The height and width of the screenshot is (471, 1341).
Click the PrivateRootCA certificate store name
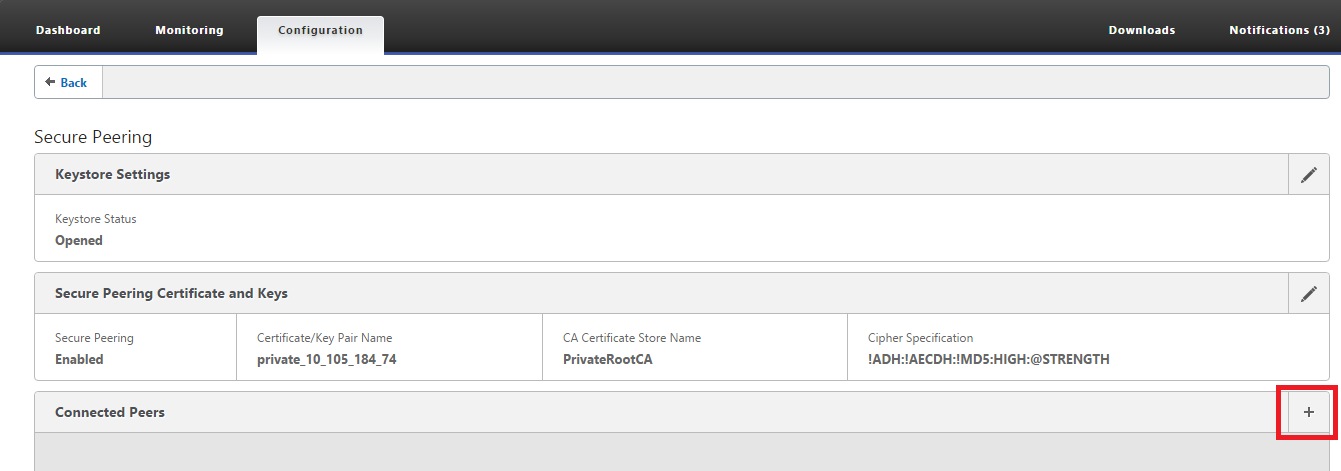tap(608, 359)
